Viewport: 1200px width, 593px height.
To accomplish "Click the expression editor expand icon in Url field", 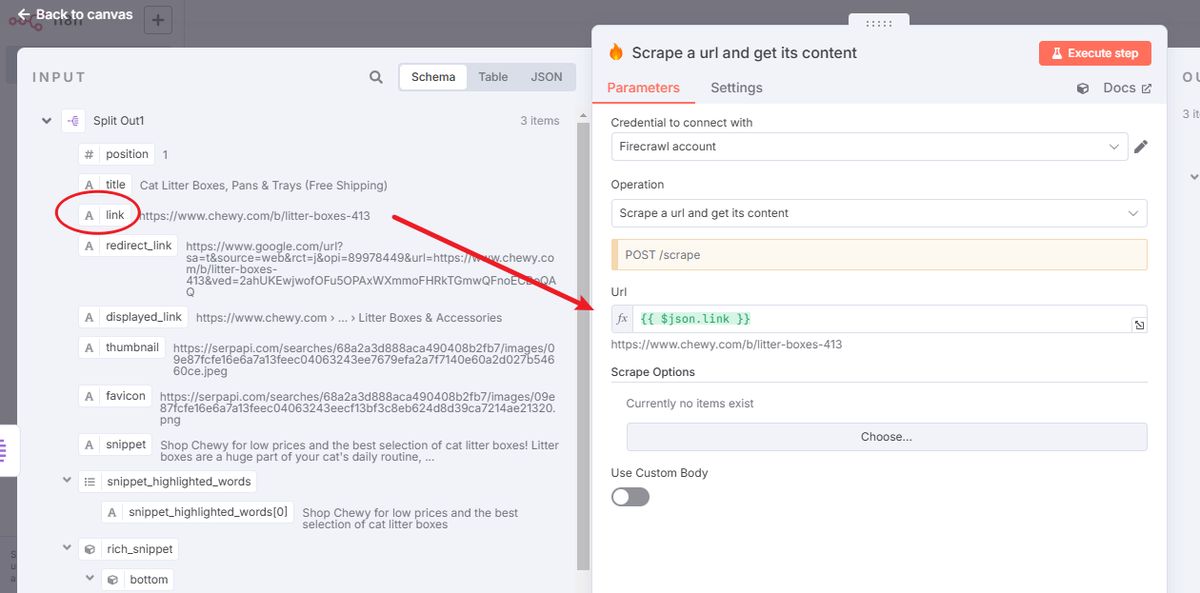I will tap(1139, 325).
